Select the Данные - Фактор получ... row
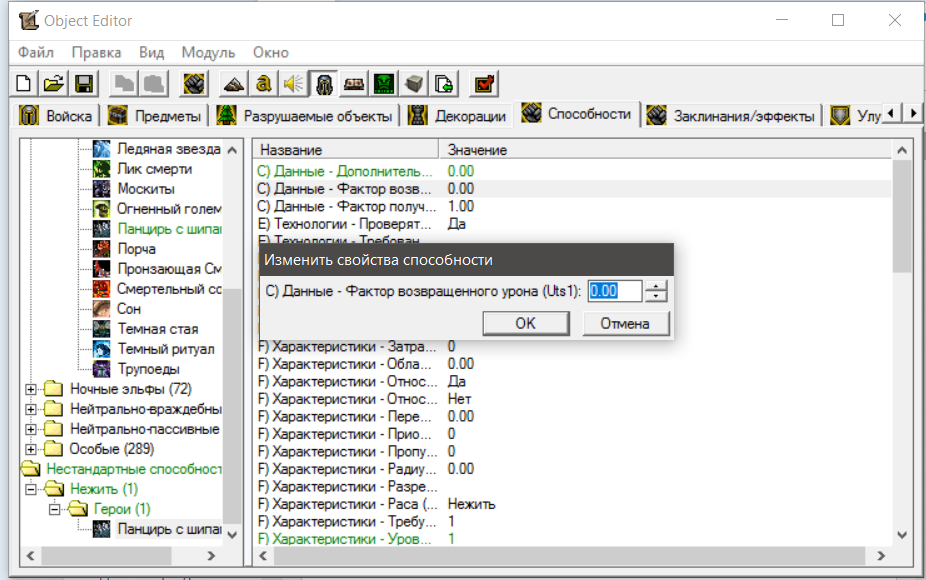 tap(572, 207)
